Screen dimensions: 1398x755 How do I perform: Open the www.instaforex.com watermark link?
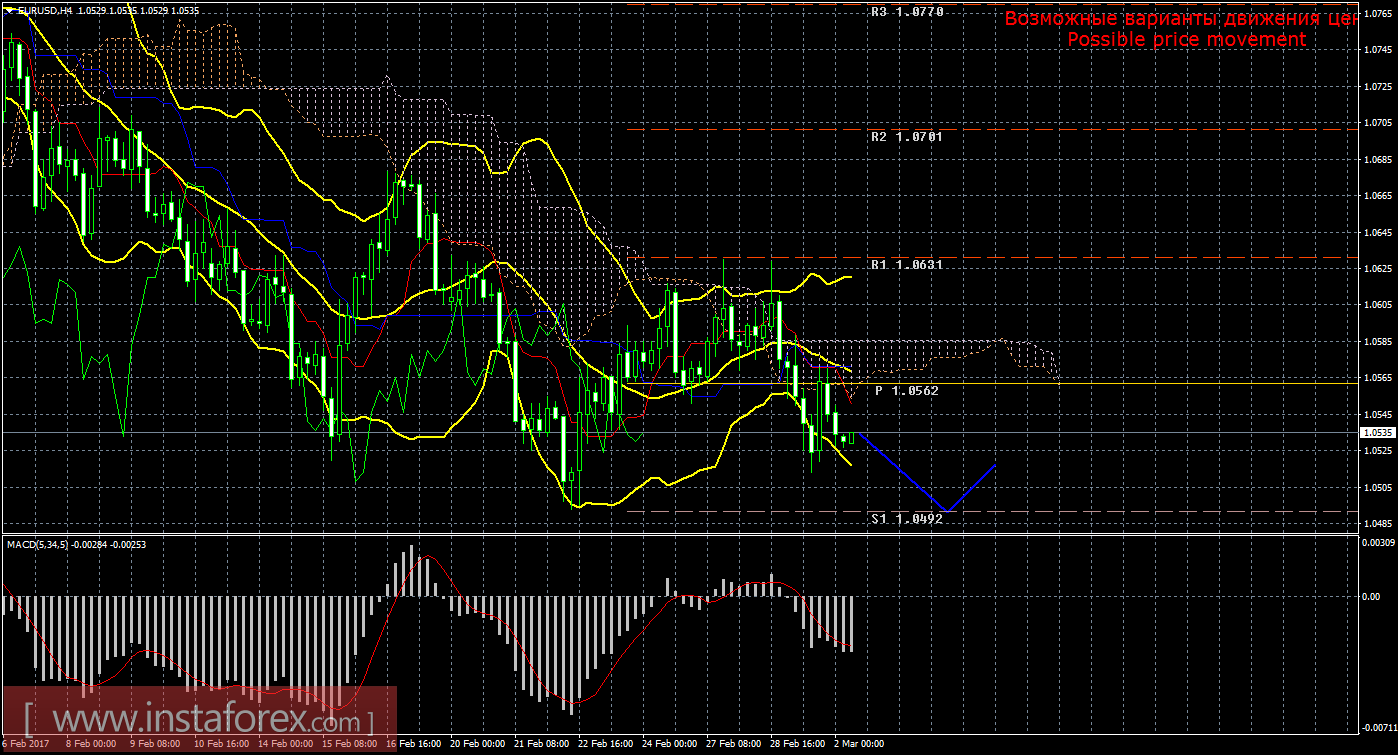[200, 717]
